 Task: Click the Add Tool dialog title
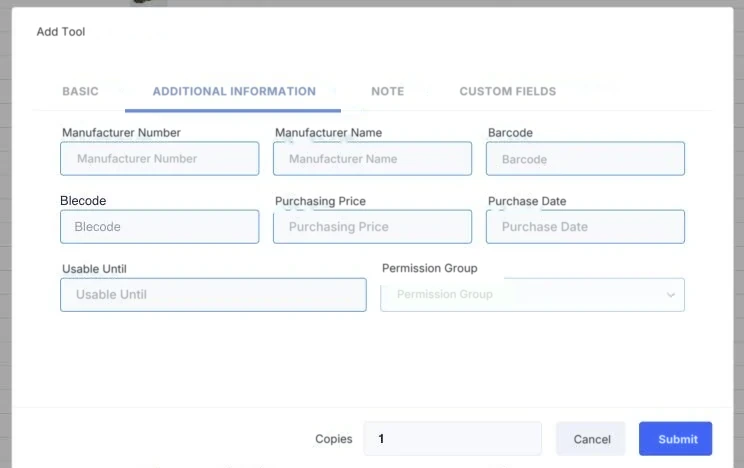[61, 32]
